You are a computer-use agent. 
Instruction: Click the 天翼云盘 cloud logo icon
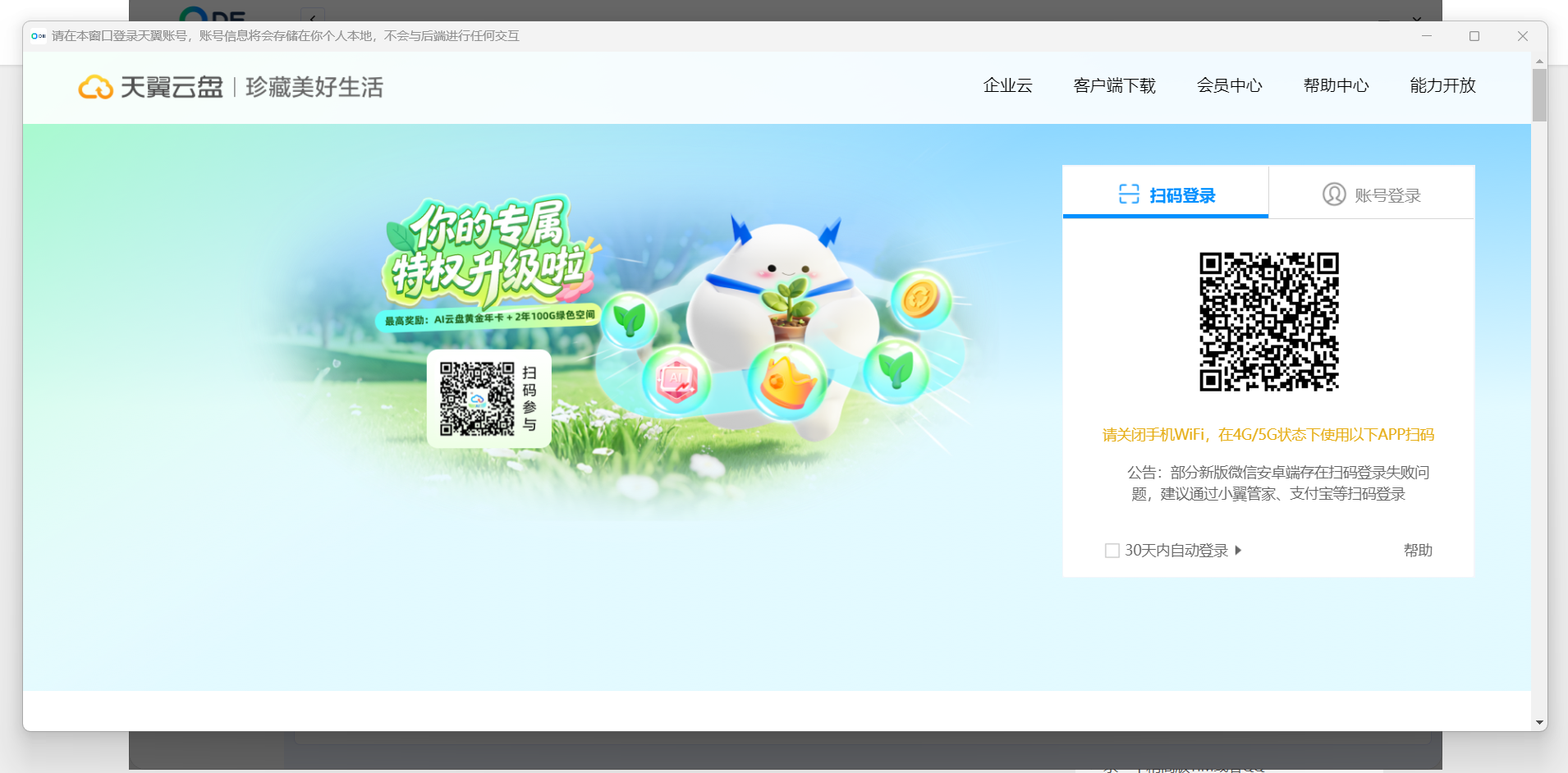(96, 87)
